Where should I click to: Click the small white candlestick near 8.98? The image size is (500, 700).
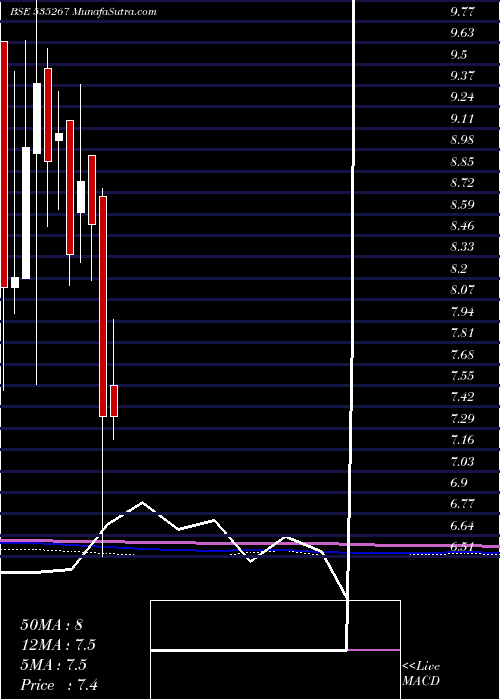click(x=59, y=137)
